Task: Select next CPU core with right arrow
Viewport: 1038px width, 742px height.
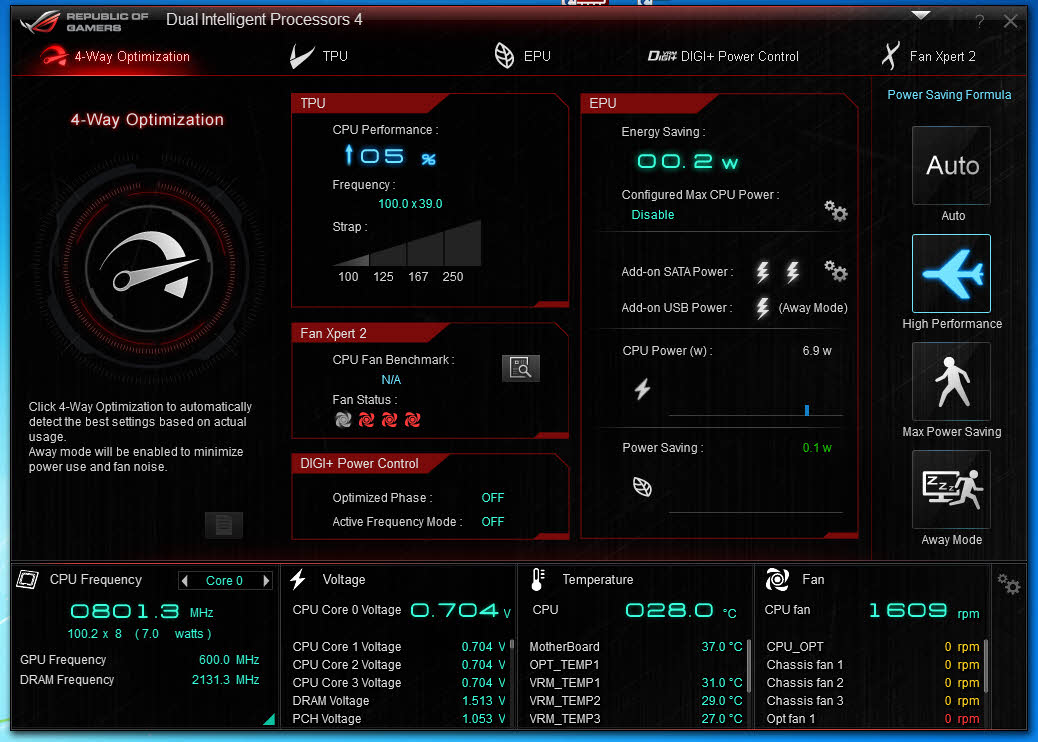Action: coord(266,581)
